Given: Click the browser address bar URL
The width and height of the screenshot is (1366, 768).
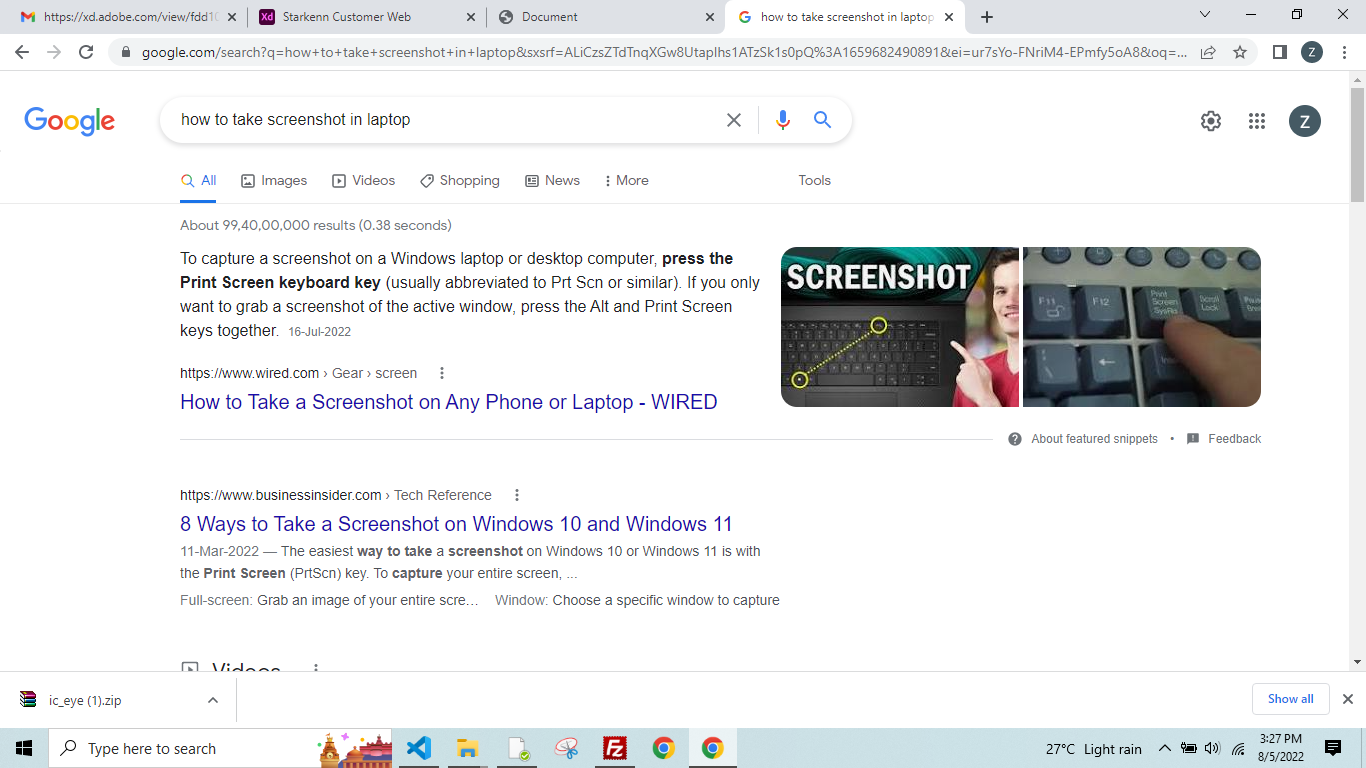Looking at the screenshot, I should (x=664, y=52).
